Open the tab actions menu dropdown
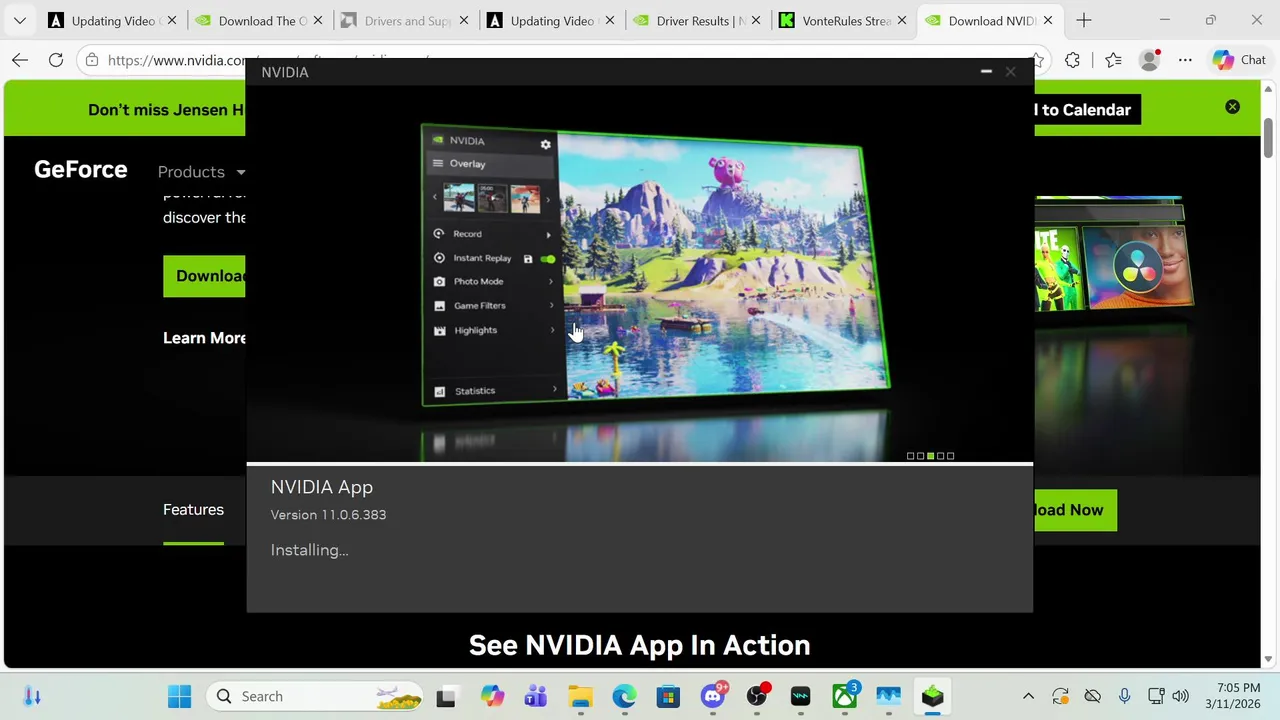1280x720 pixels. coord(19,20)
